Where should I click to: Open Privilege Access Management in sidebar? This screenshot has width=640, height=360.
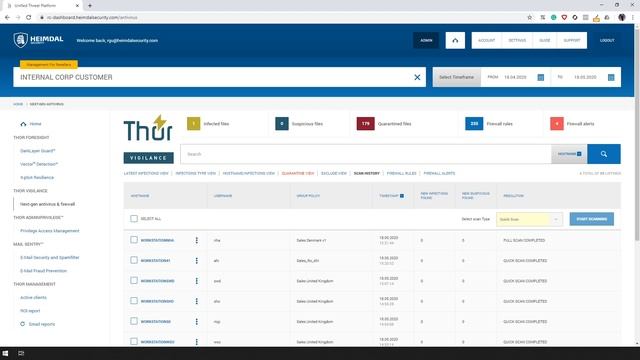coord(50,231)
